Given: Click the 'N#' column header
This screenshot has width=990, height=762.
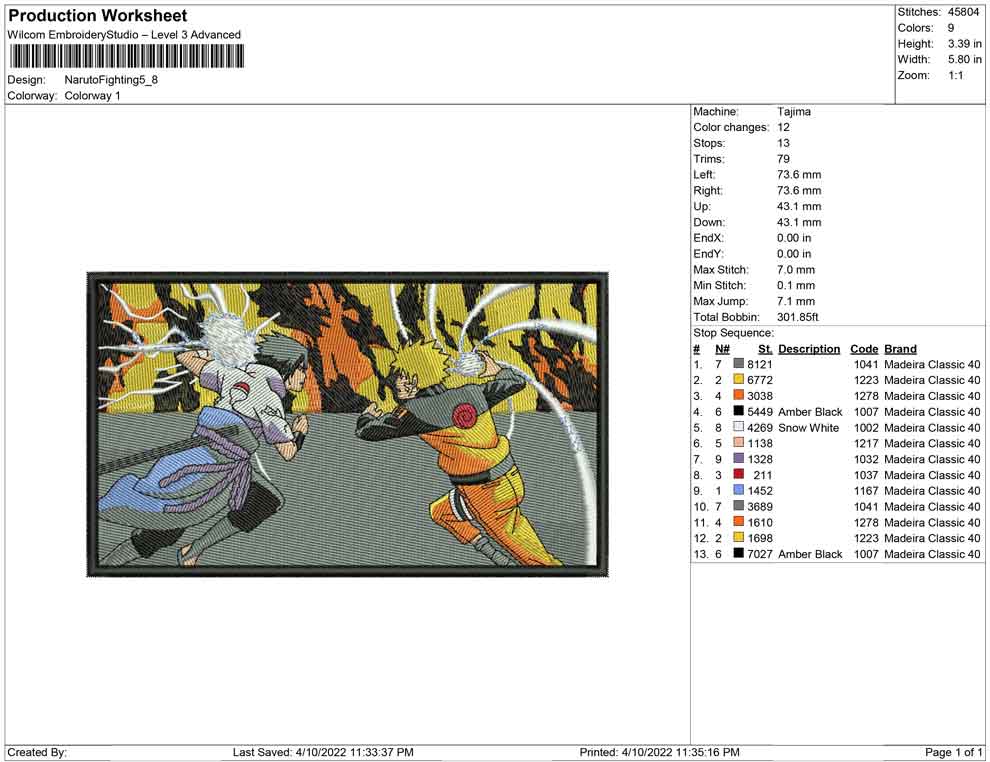Looking at the screenshot, I should (722, 349).
